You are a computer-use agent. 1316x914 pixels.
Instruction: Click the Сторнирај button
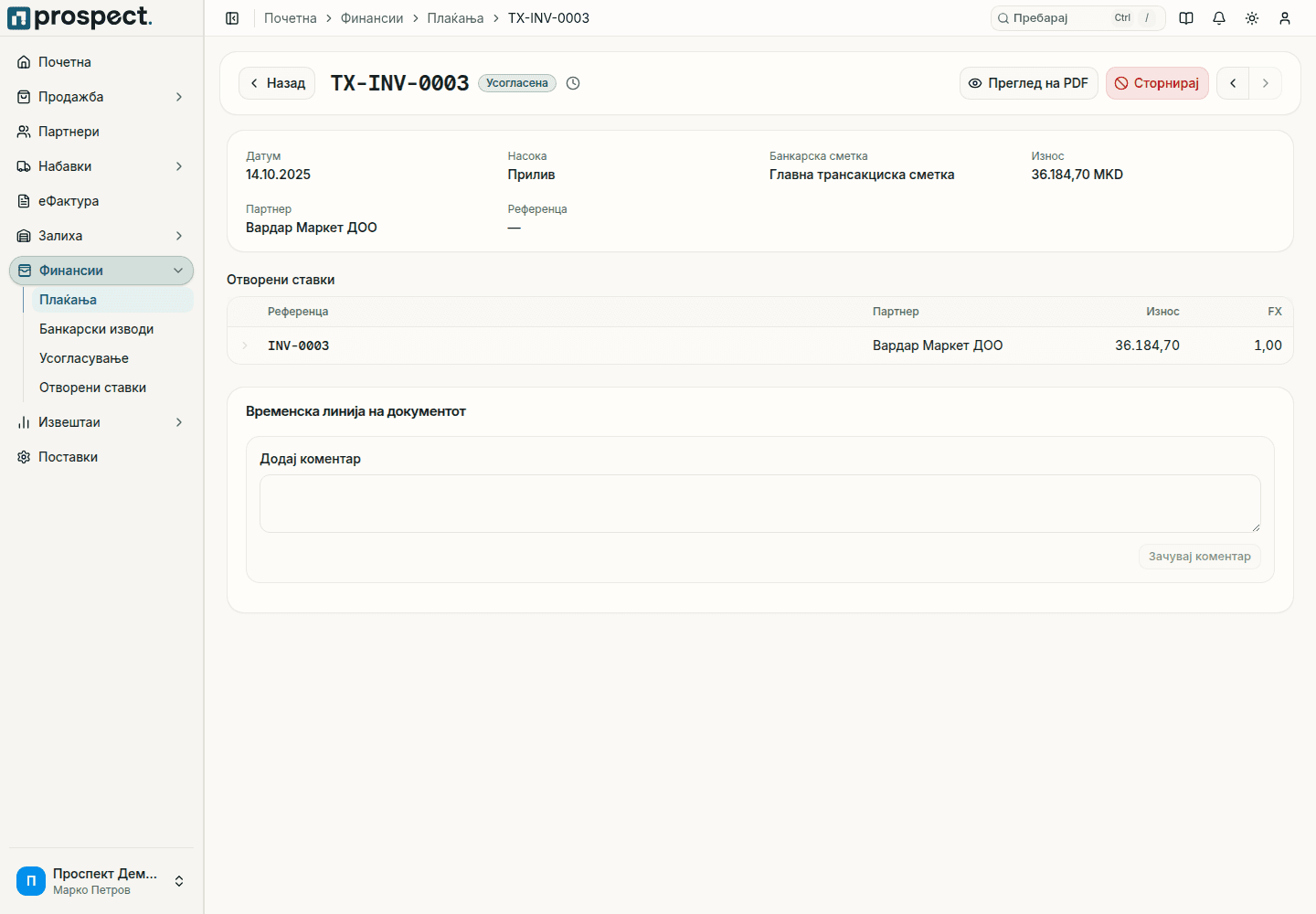(x=1157, y=83)
